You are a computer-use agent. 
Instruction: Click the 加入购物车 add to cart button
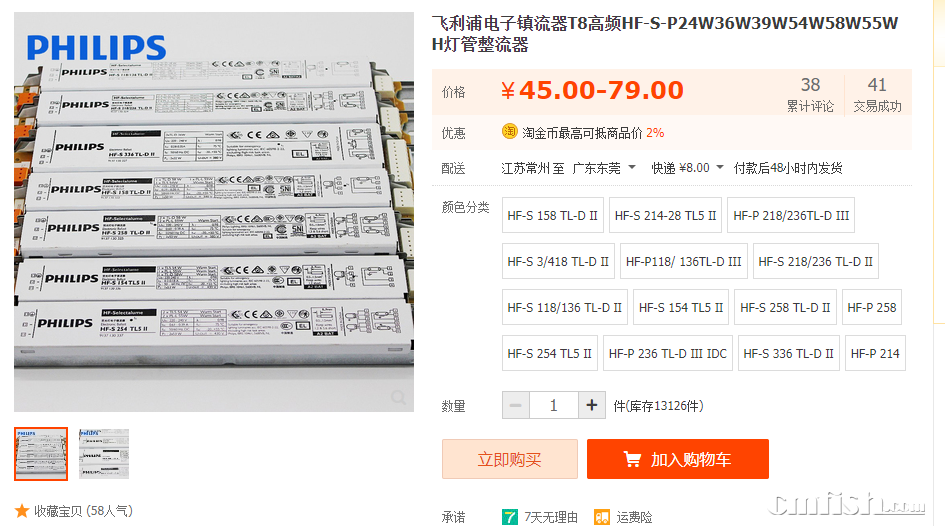click(x=677, y=459)
